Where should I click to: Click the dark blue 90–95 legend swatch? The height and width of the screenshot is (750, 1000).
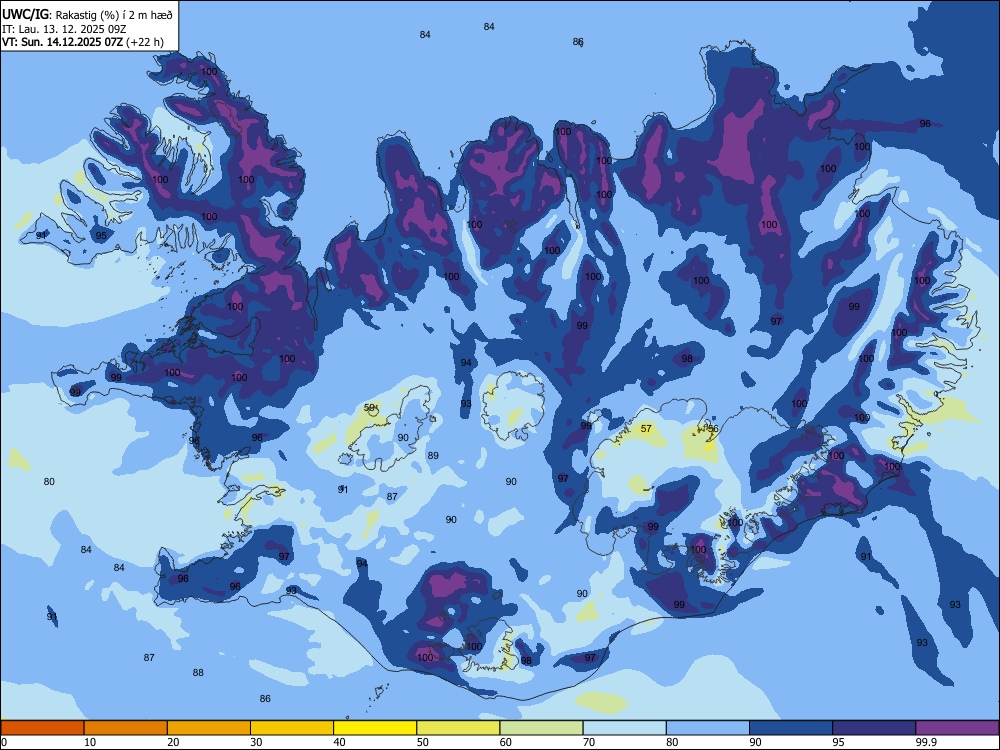point(791,728)
